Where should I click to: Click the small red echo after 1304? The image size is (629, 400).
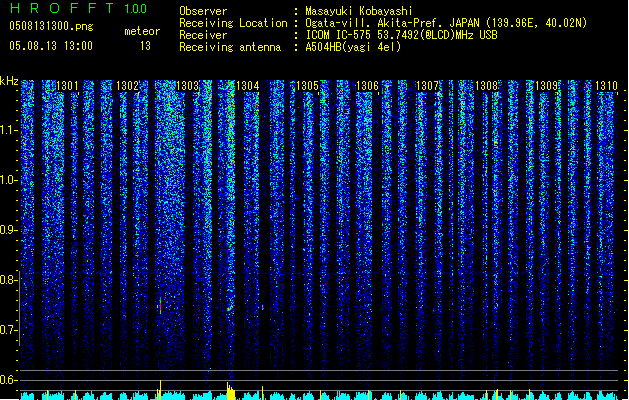point(263,307)
